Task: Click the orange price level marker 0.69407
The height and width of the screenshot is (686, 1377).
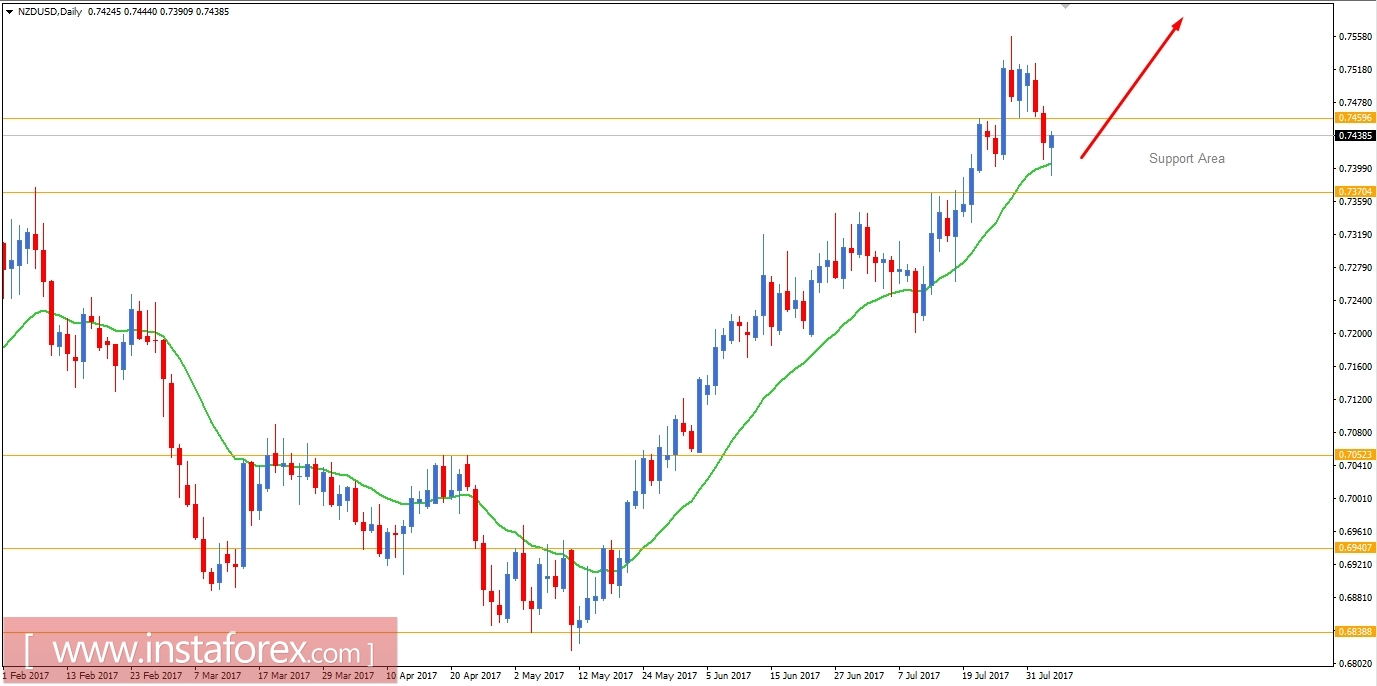Action: tap(1355, 548)
